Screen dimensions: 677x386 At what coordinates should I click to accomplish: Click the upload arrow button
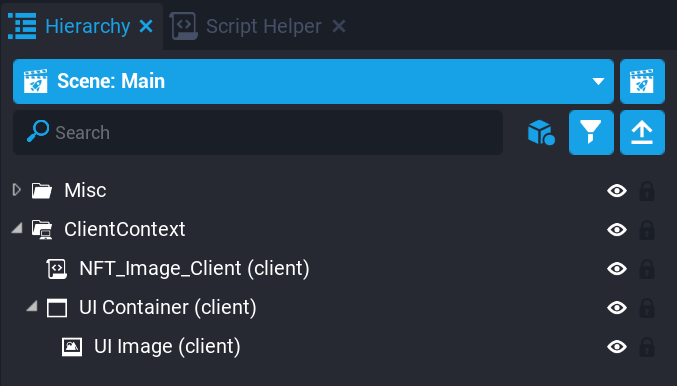pos(642,132)
